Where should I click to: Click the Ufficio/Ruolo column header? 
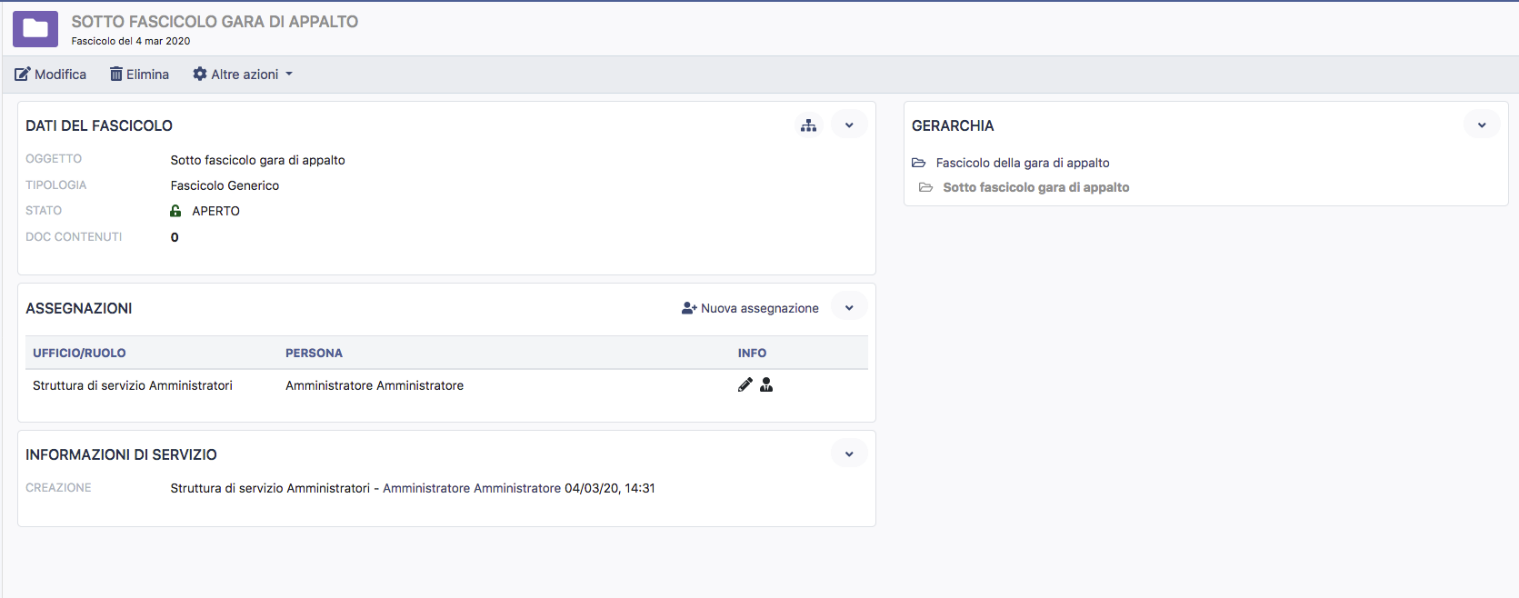tap(79, 353)
